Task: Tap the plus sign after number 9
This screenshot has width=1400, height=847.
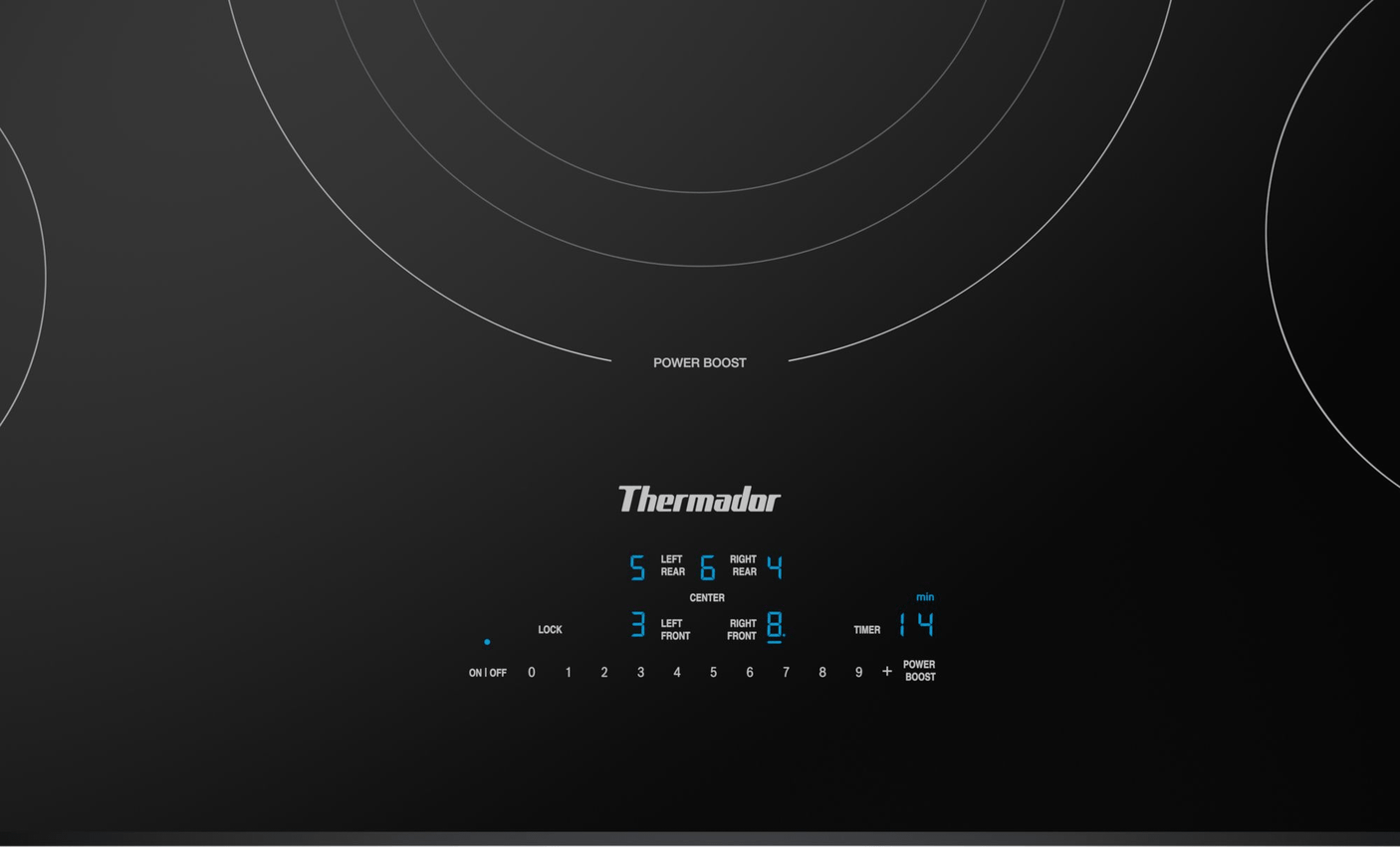Action: point(887,672)
